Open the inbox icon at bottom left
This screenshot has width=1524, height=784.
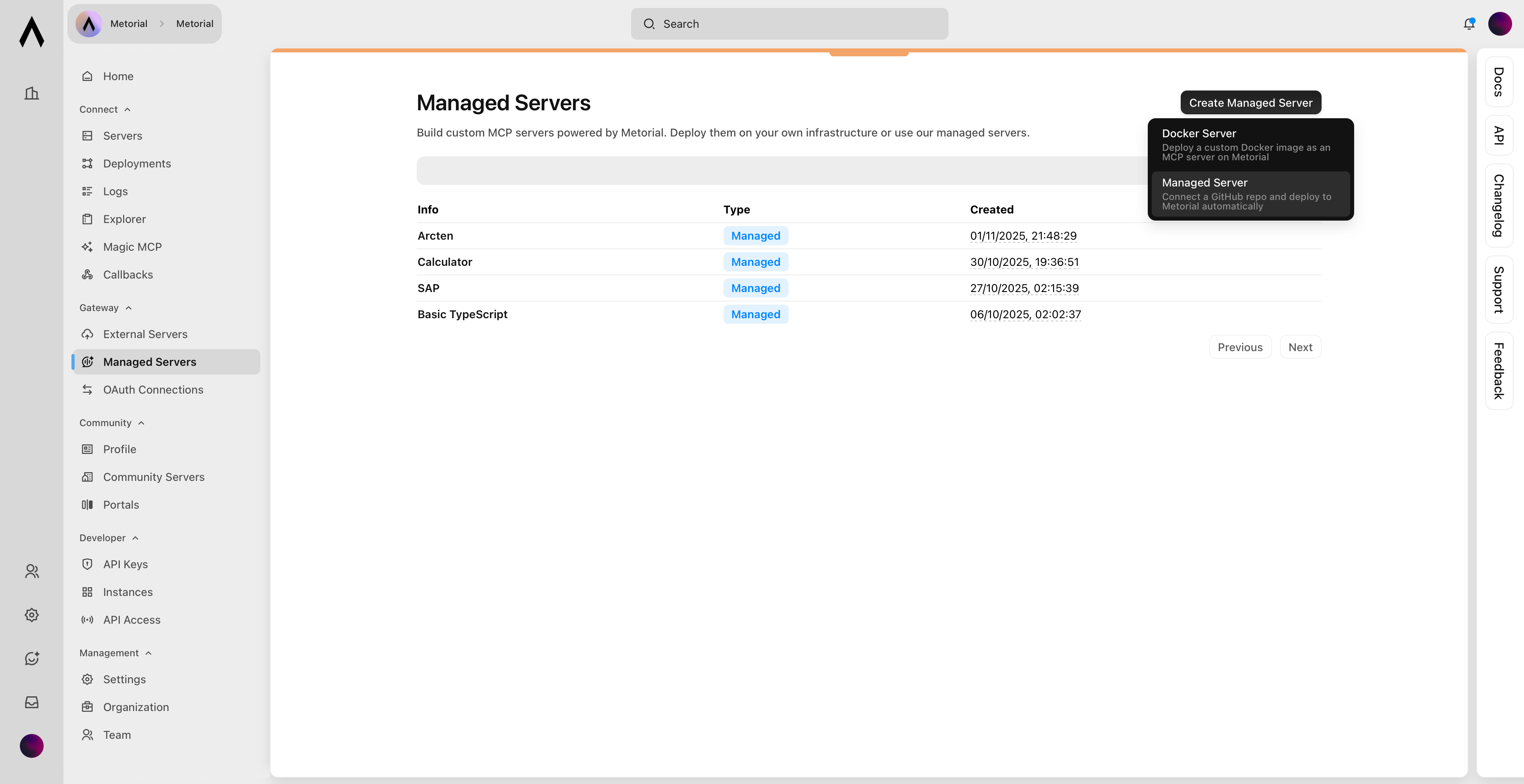click(x=31, y=702)
